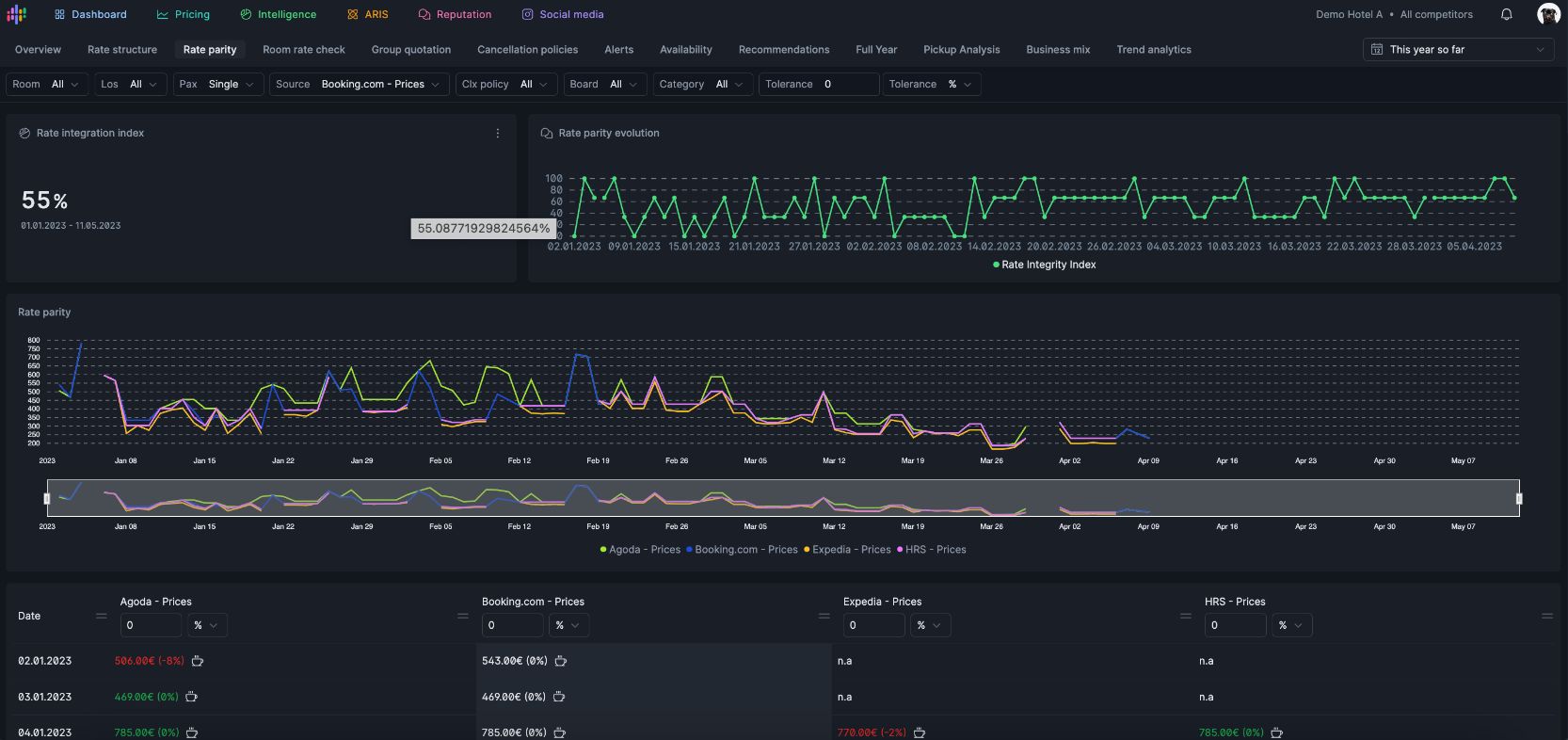Screen dimensions: 1568x740
Task: Click breakfast cup icon for Agoda 02.01.2023
Action: point(198,661)
